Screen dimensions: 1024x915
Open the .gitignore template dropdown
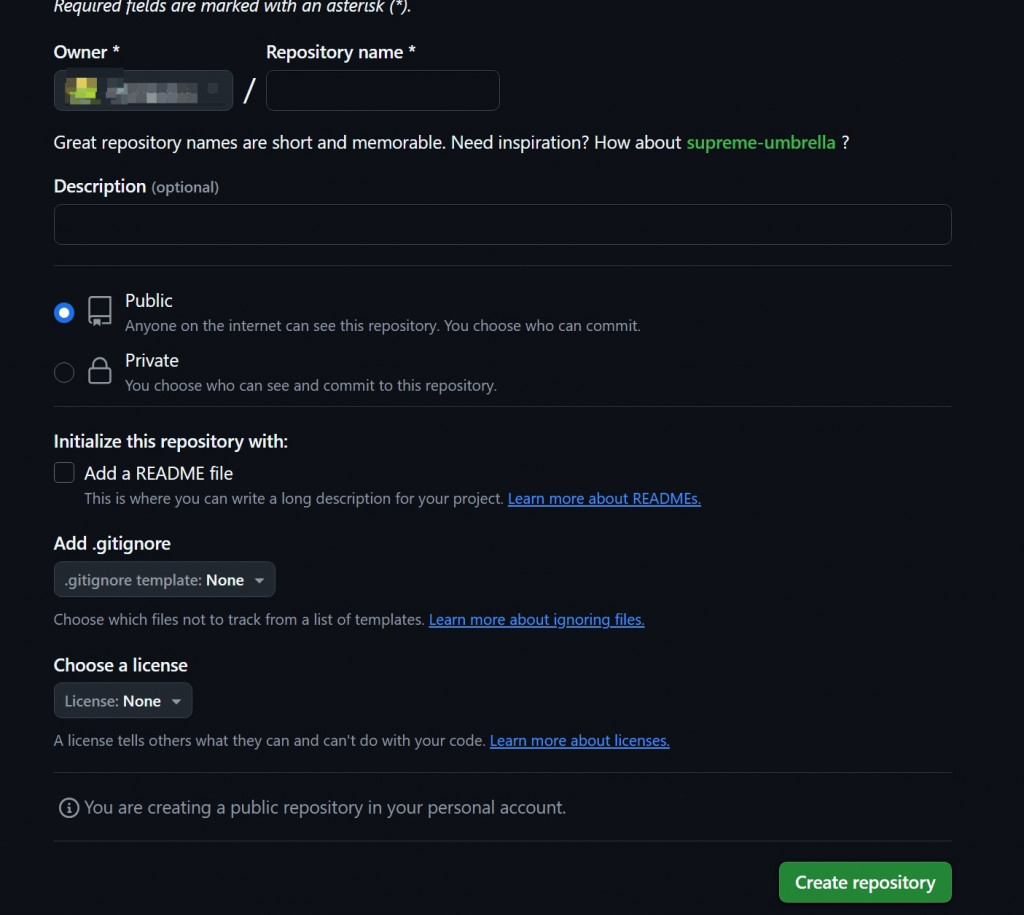(x=165, y=579)
